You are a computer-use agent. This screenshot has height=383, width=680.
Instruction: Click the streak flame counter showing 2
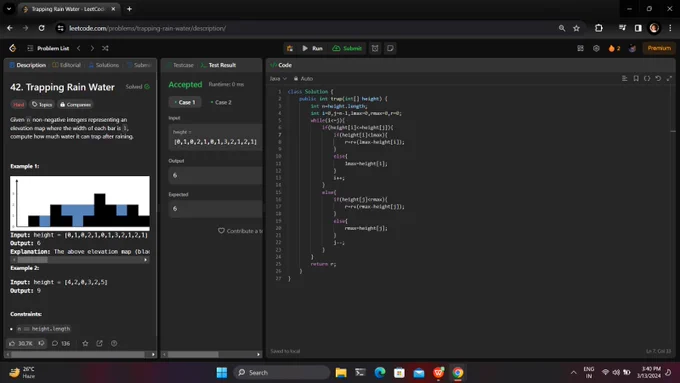point(614,48)
